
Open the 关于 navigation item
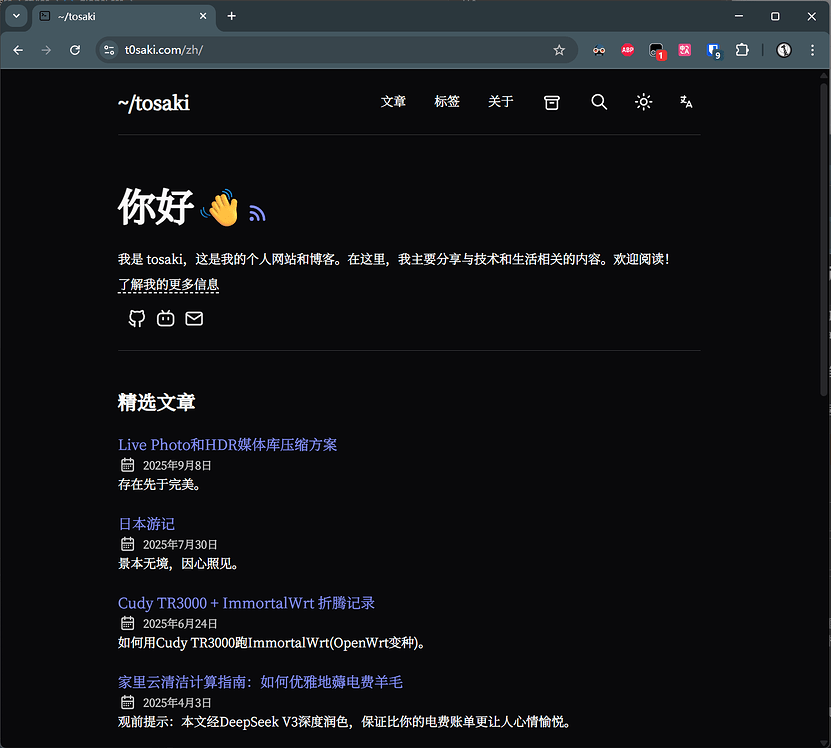pos(500,102)
